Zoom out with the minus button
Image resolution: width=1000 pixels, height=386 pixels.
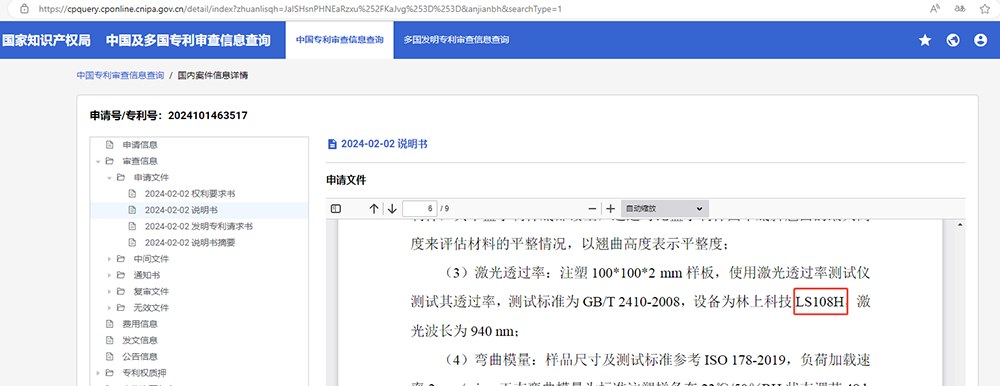592,209
